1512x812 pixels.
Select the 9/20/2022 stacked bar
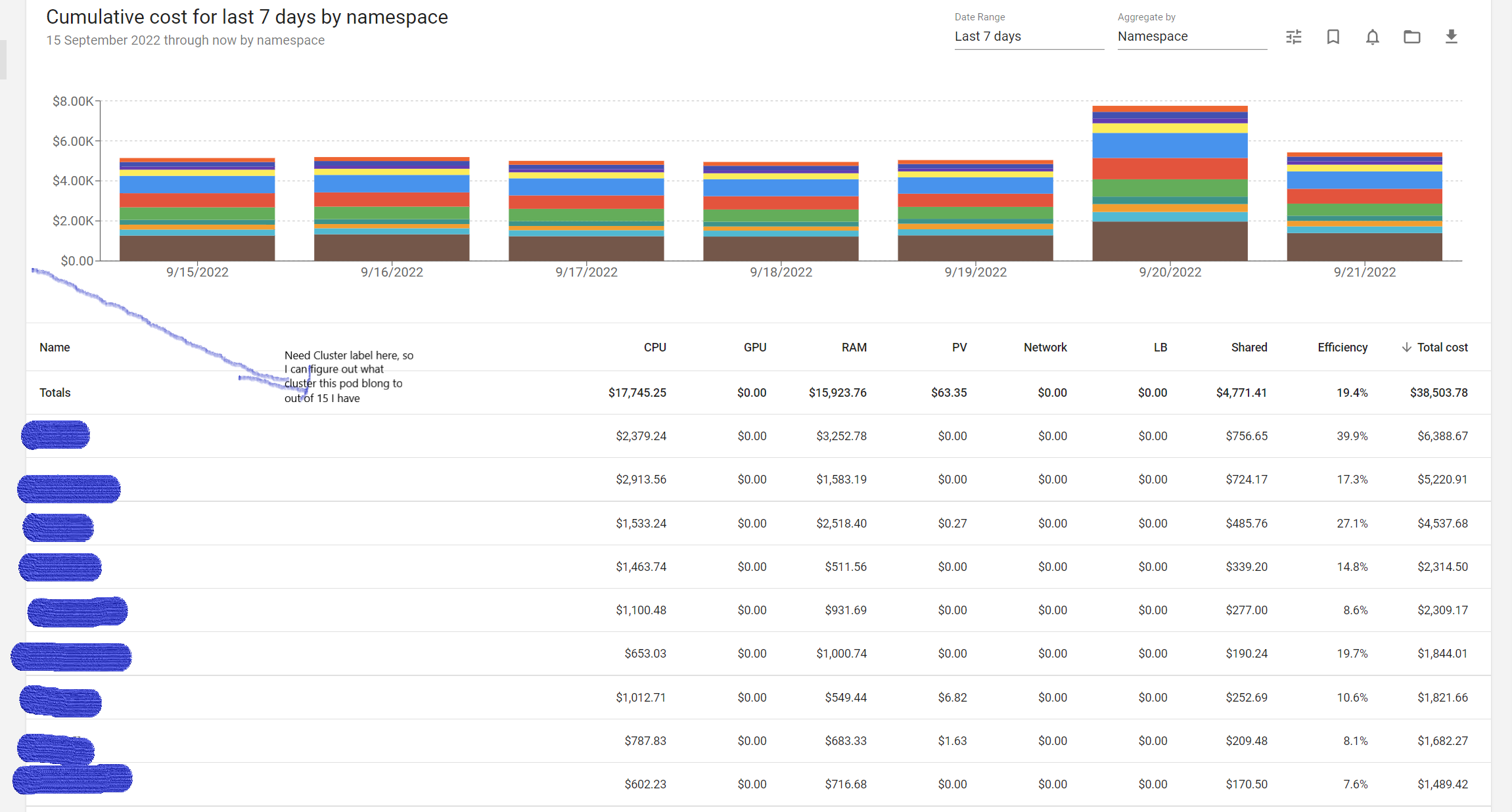pyautogui.click(x=1170, y=184)
